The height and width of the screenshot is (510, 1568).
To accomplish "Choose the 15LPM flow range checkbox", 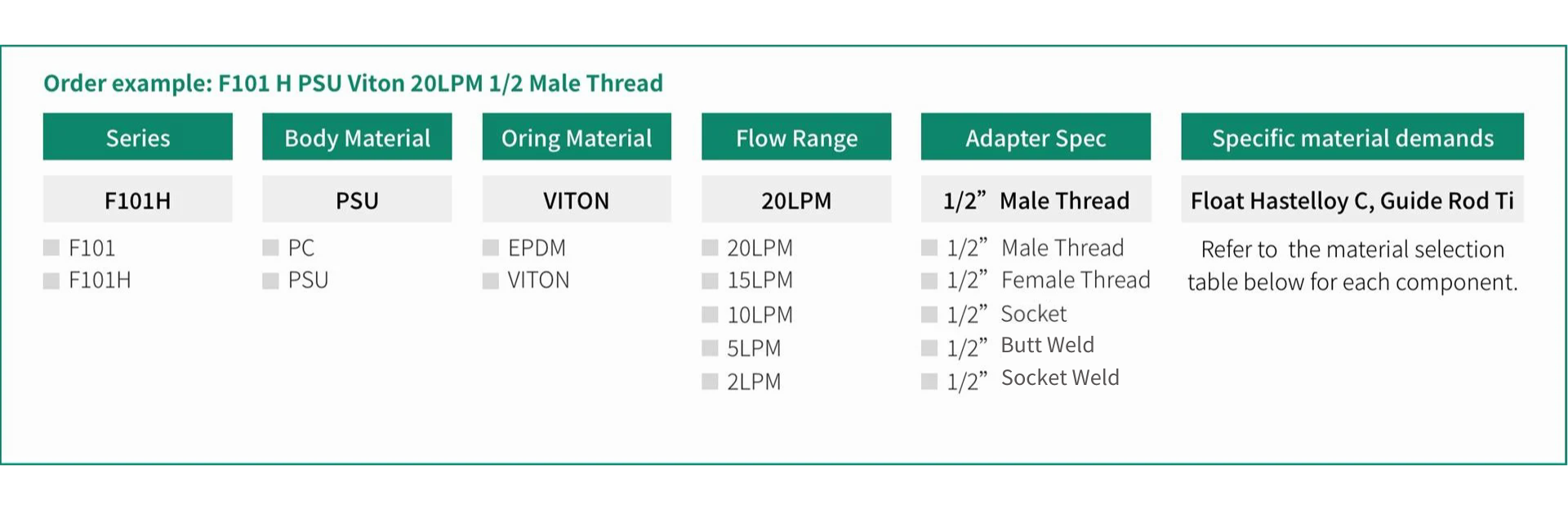I will pyautogui.click(x=710, y=281).
